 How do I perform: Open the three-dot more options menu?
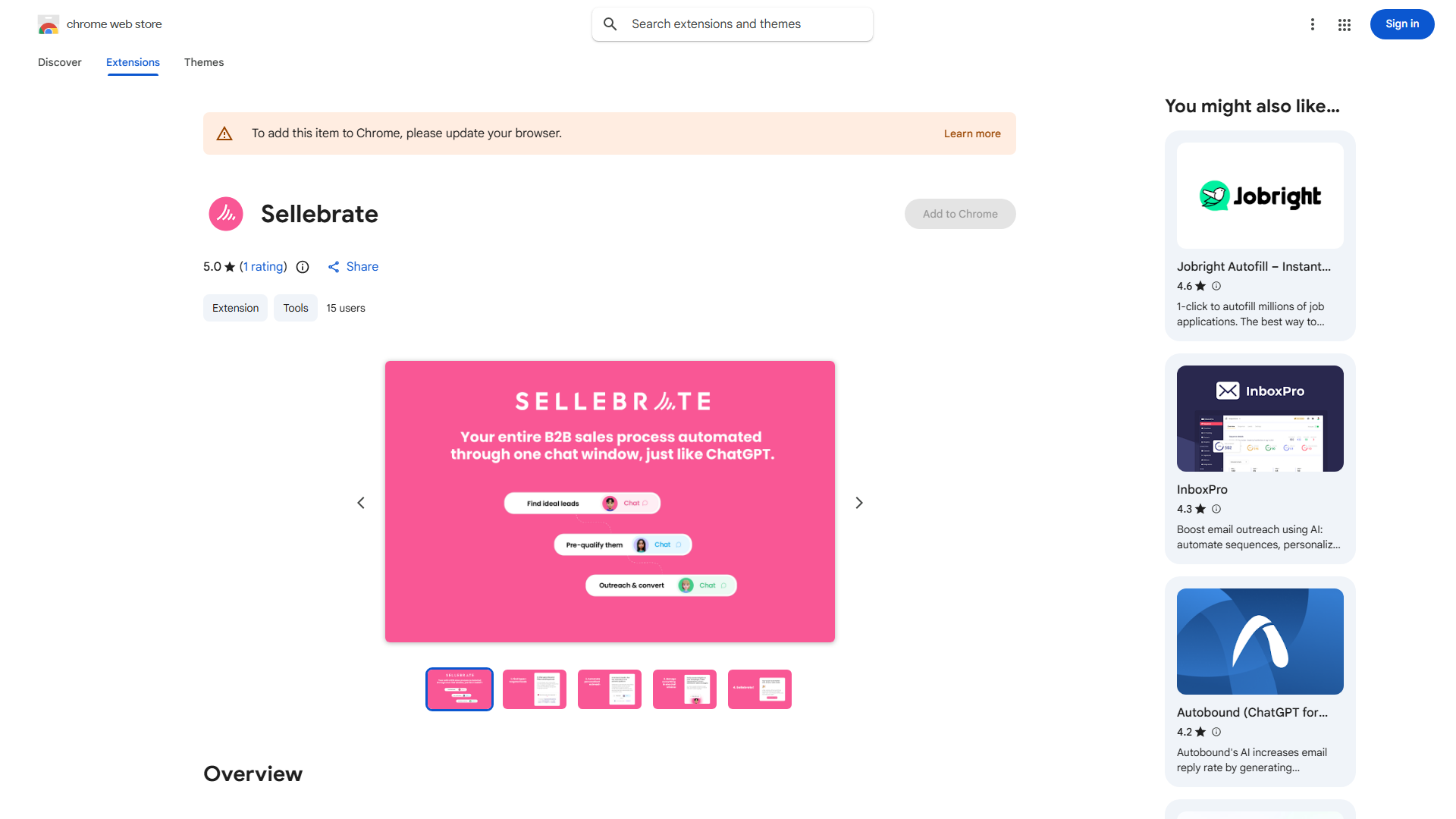1313,24
